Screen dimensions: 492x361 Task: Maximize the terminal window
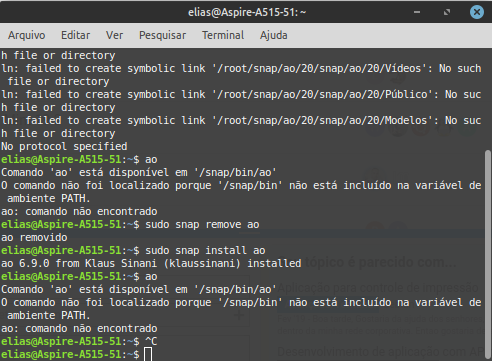pos(447,12)
